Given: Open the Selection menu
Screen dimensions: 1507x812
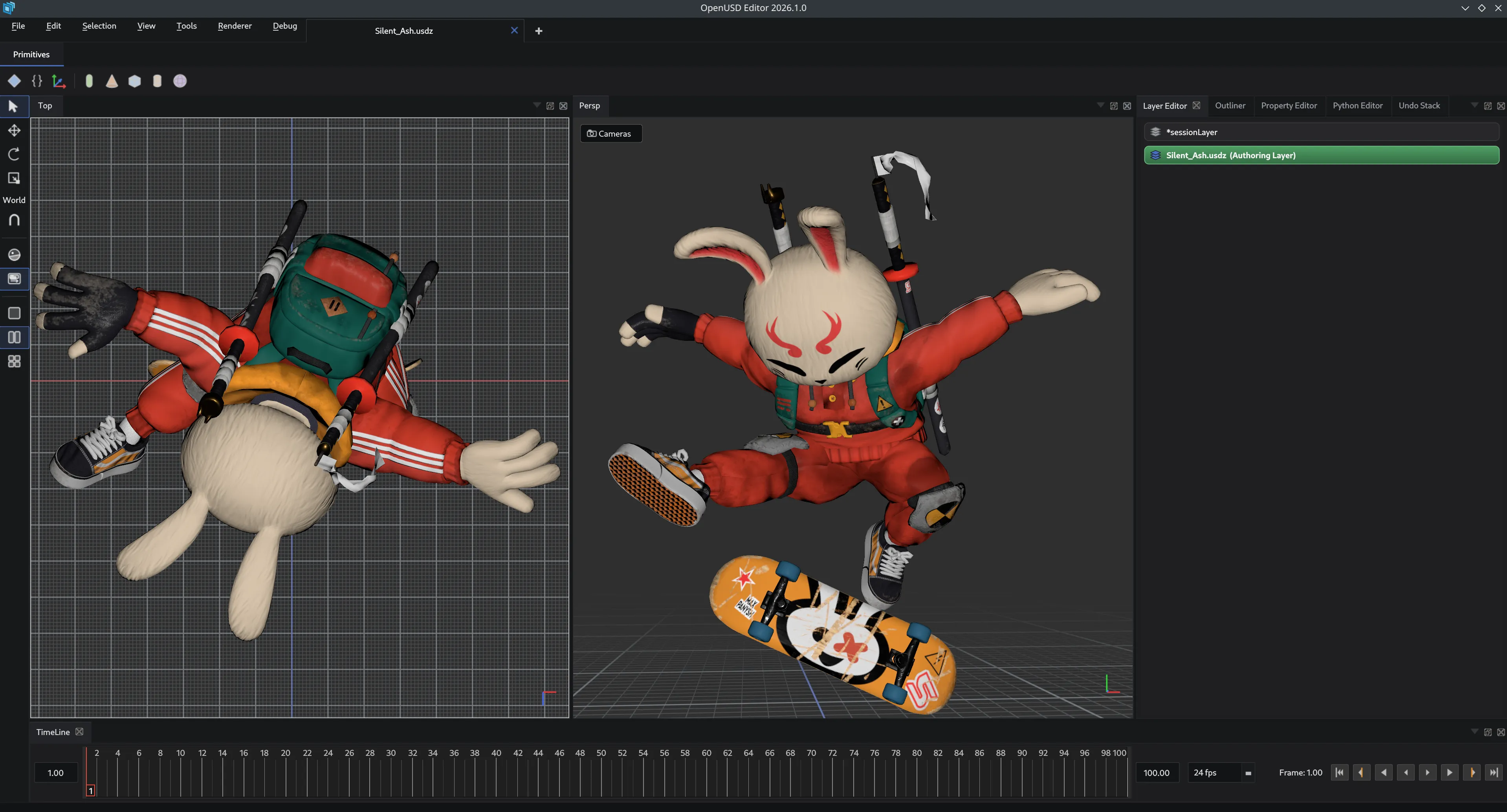Looking at the screenshot, I should (99, 26).
